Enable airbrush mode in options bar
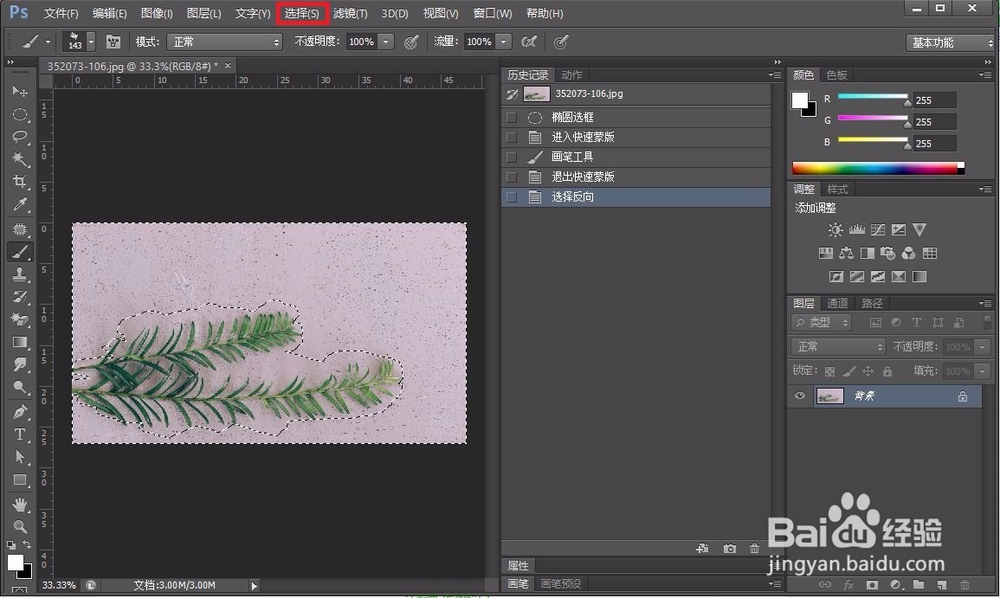This screenshot has width=1000, height=598. 529,42
